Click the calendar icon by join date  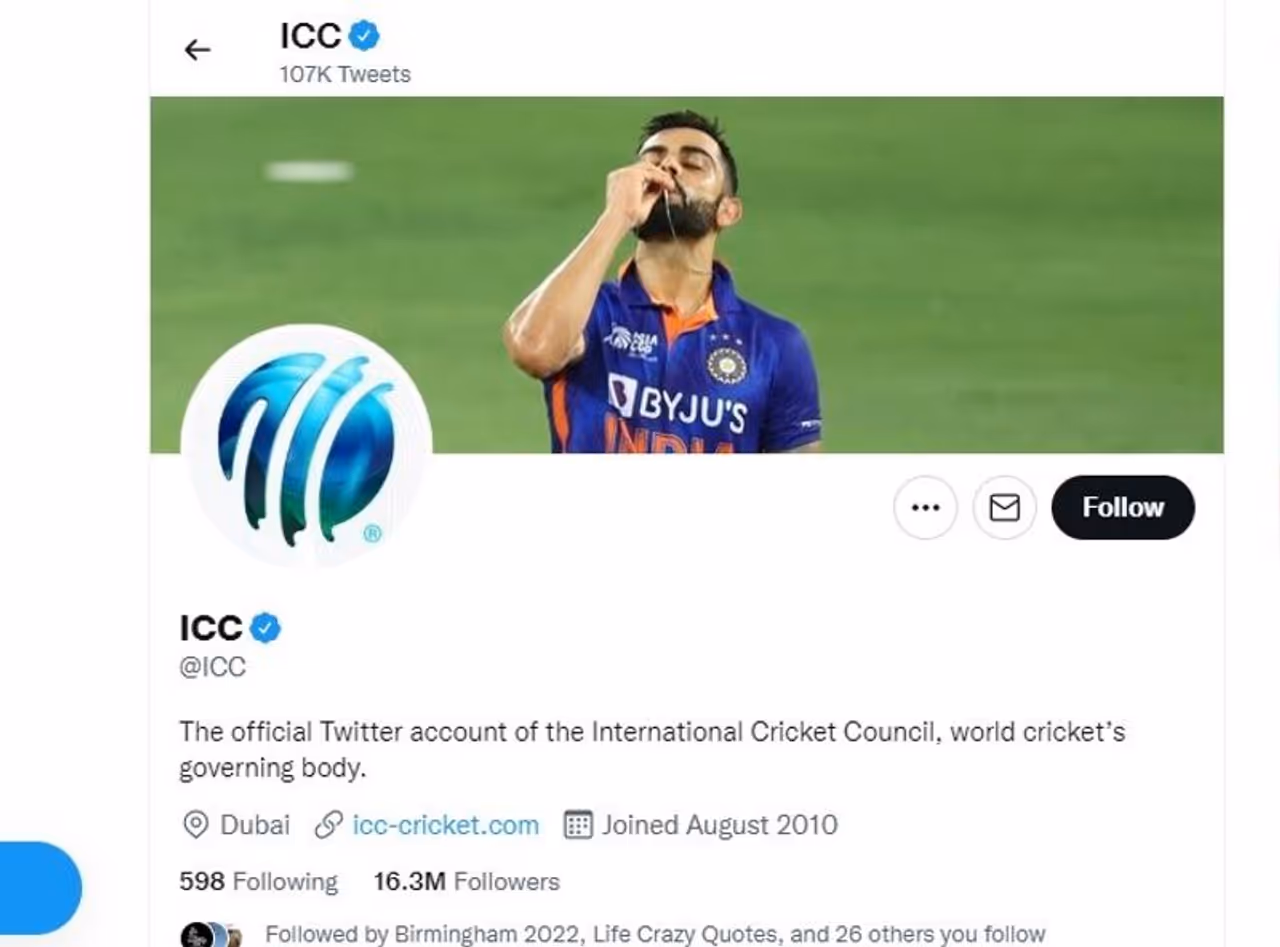click(x=578, y=825)
